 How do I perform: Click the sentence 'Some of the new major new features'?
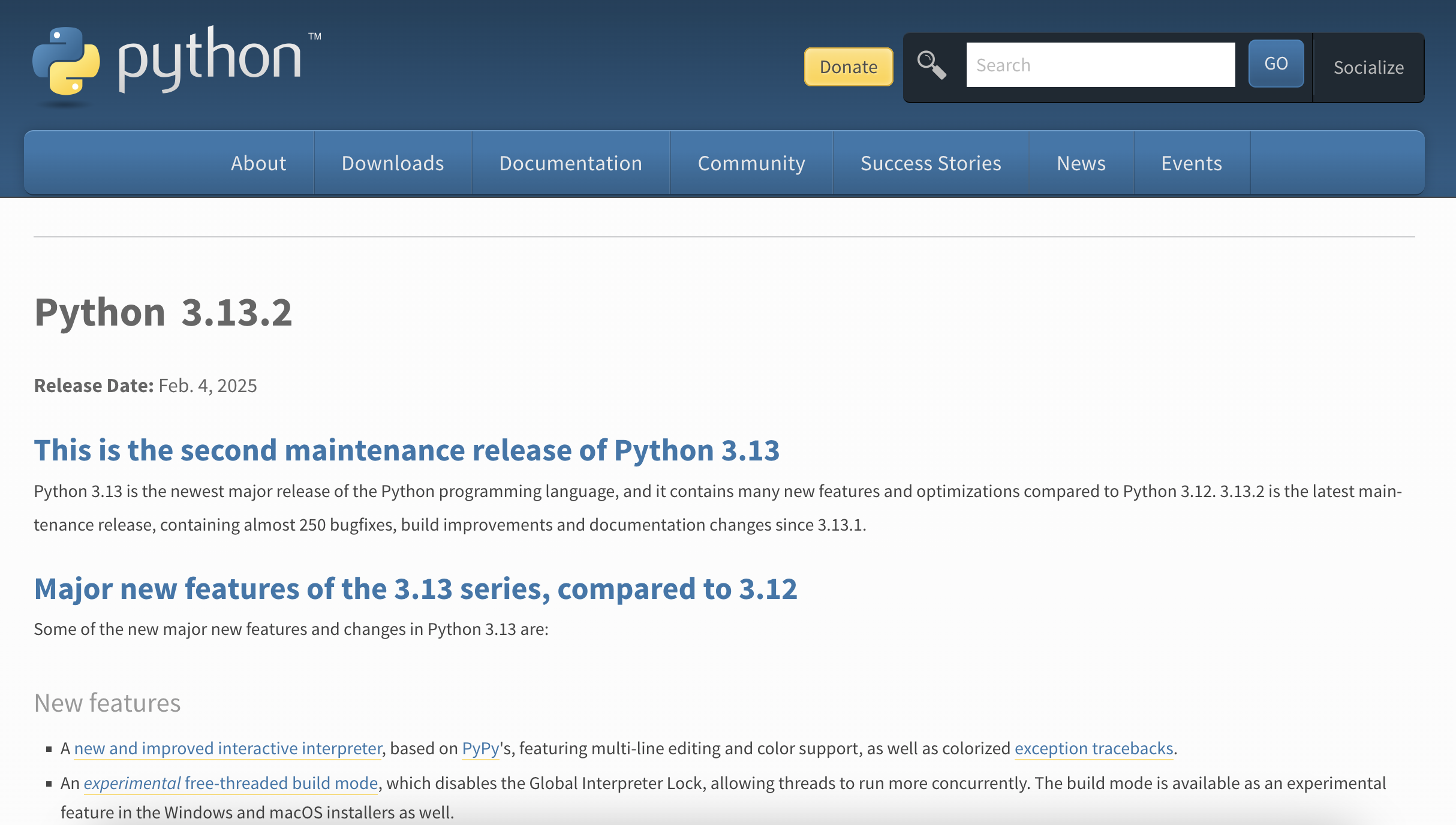(291, 629)
